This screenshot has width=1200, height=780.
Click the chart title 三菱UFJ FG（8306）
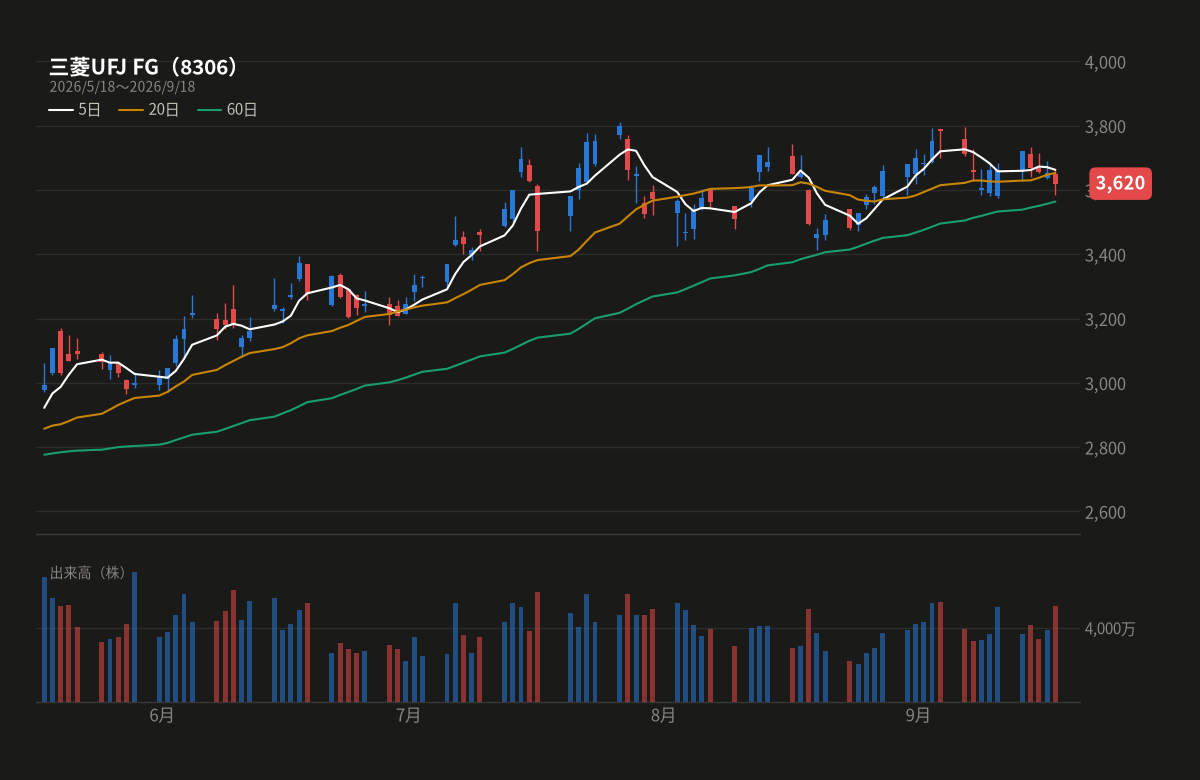[146, 67]
